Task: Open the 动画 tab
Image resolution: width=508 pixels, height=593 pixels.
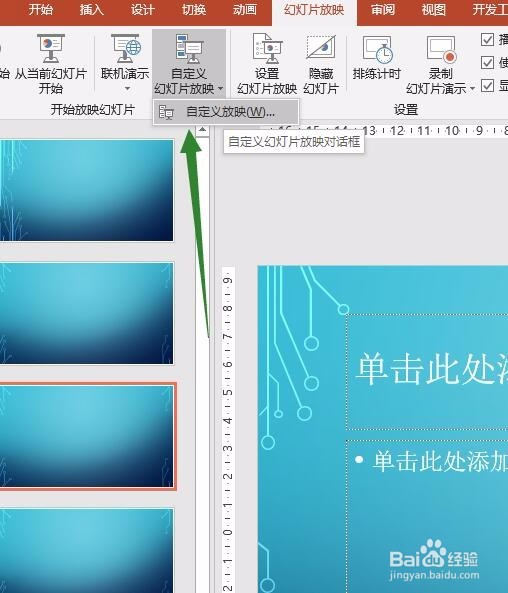Action: [244, 10]
